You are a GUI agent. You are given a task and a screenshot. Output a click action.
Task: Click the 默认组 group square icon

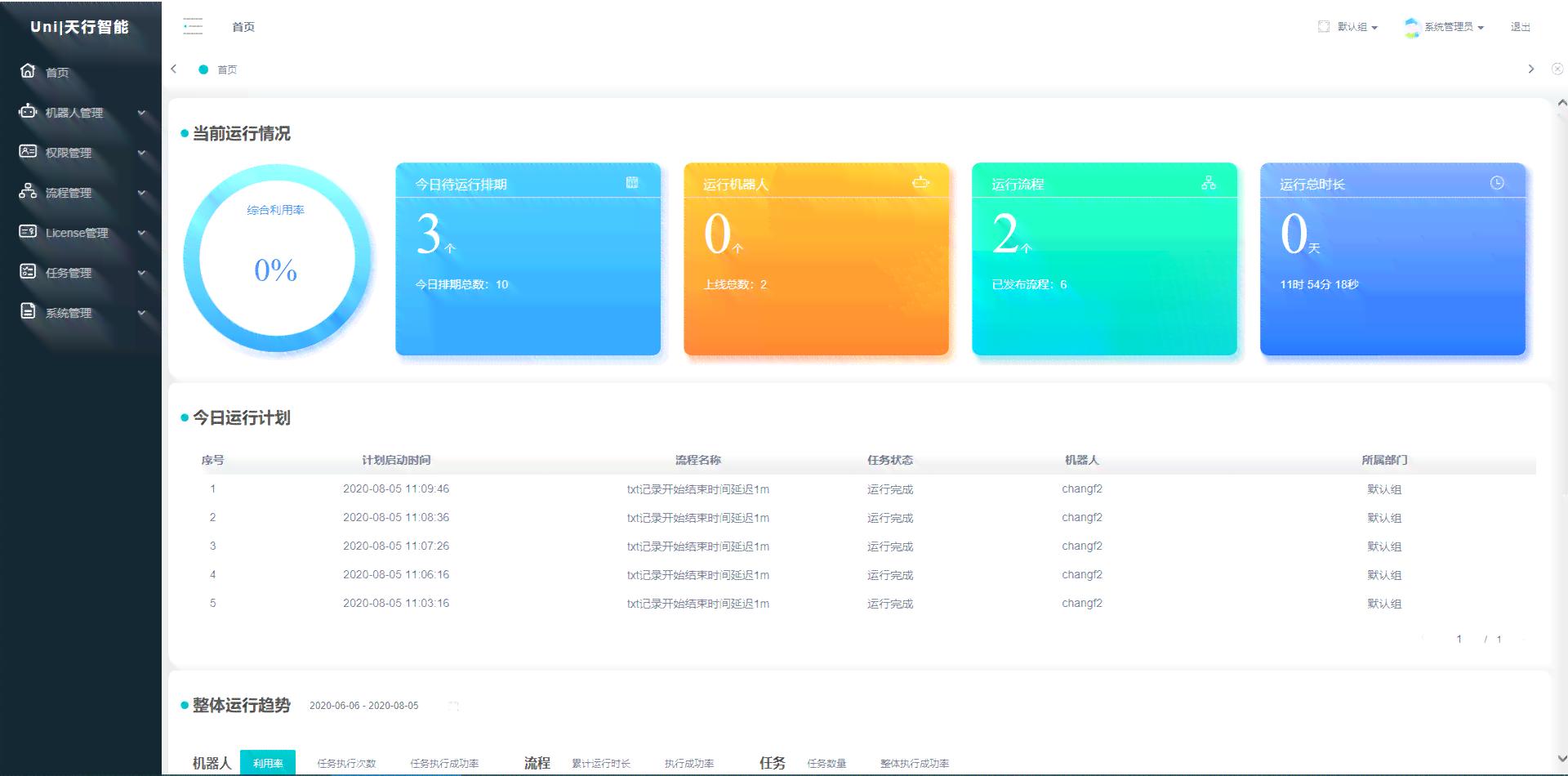1324,27
